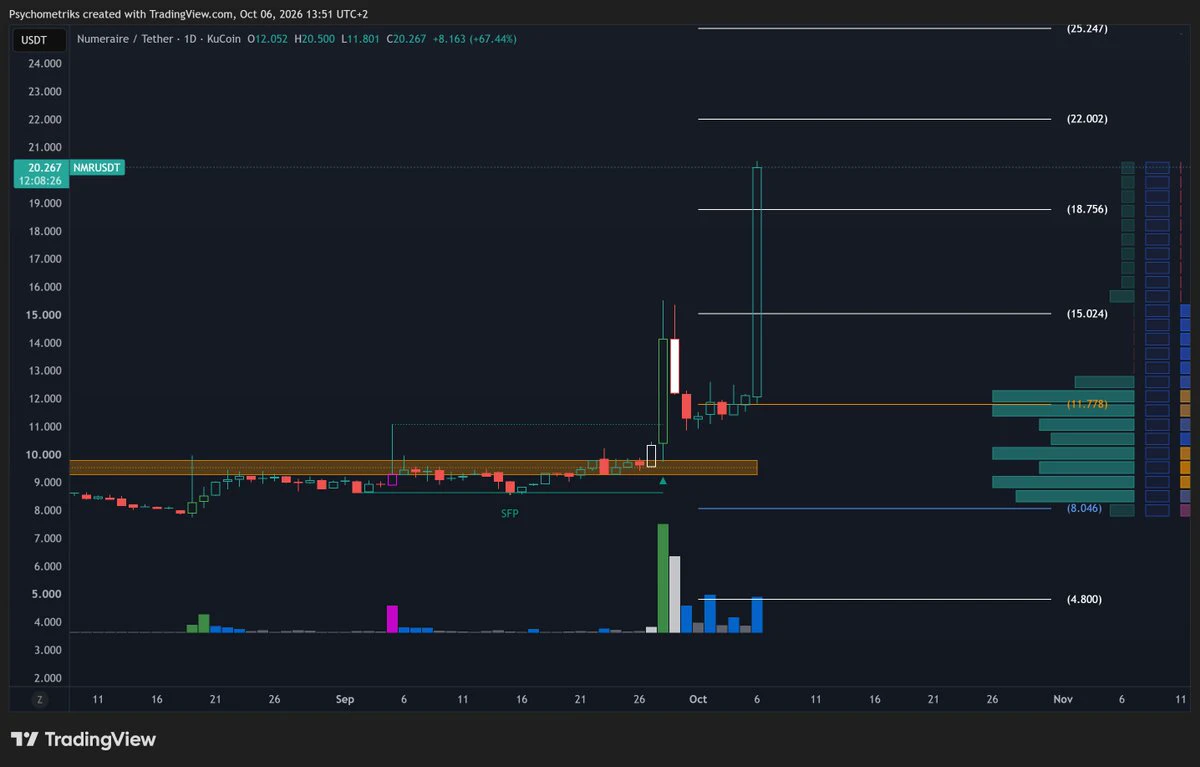This screenshot has width=1200, height=767.
Task: Select the tall green Oct 6 candle
Action: (757, 283)
